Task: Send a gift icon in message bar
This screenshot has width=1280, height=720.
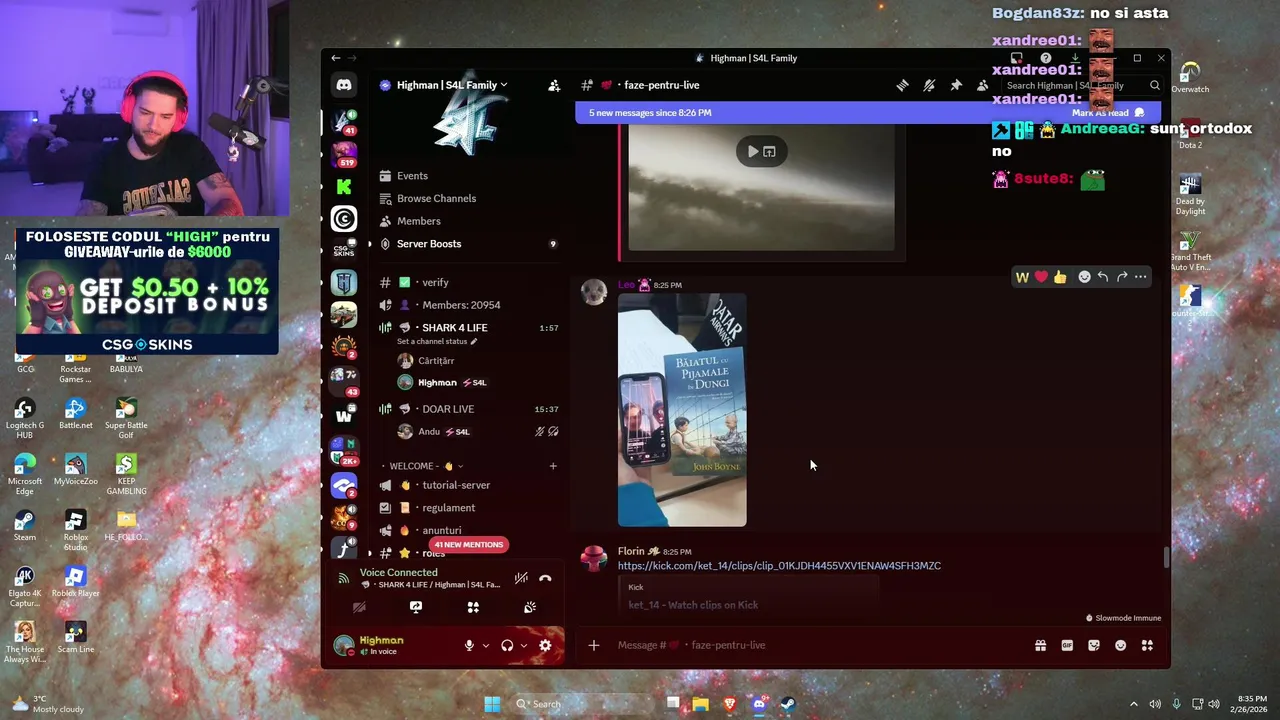Action: (1040, 646)
